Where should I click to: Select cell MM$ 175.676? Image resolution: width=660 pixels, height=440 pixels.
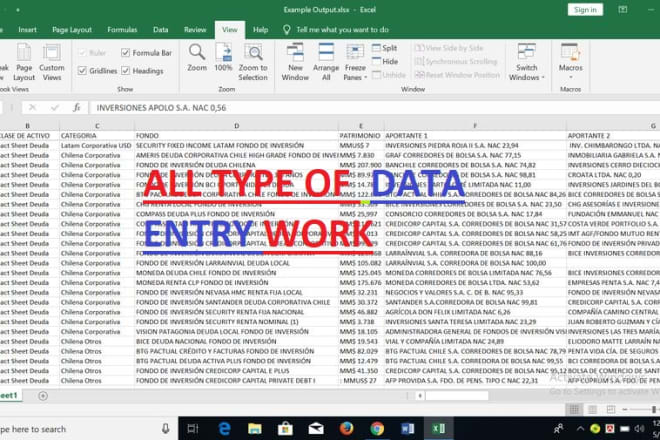click(361, 283)
